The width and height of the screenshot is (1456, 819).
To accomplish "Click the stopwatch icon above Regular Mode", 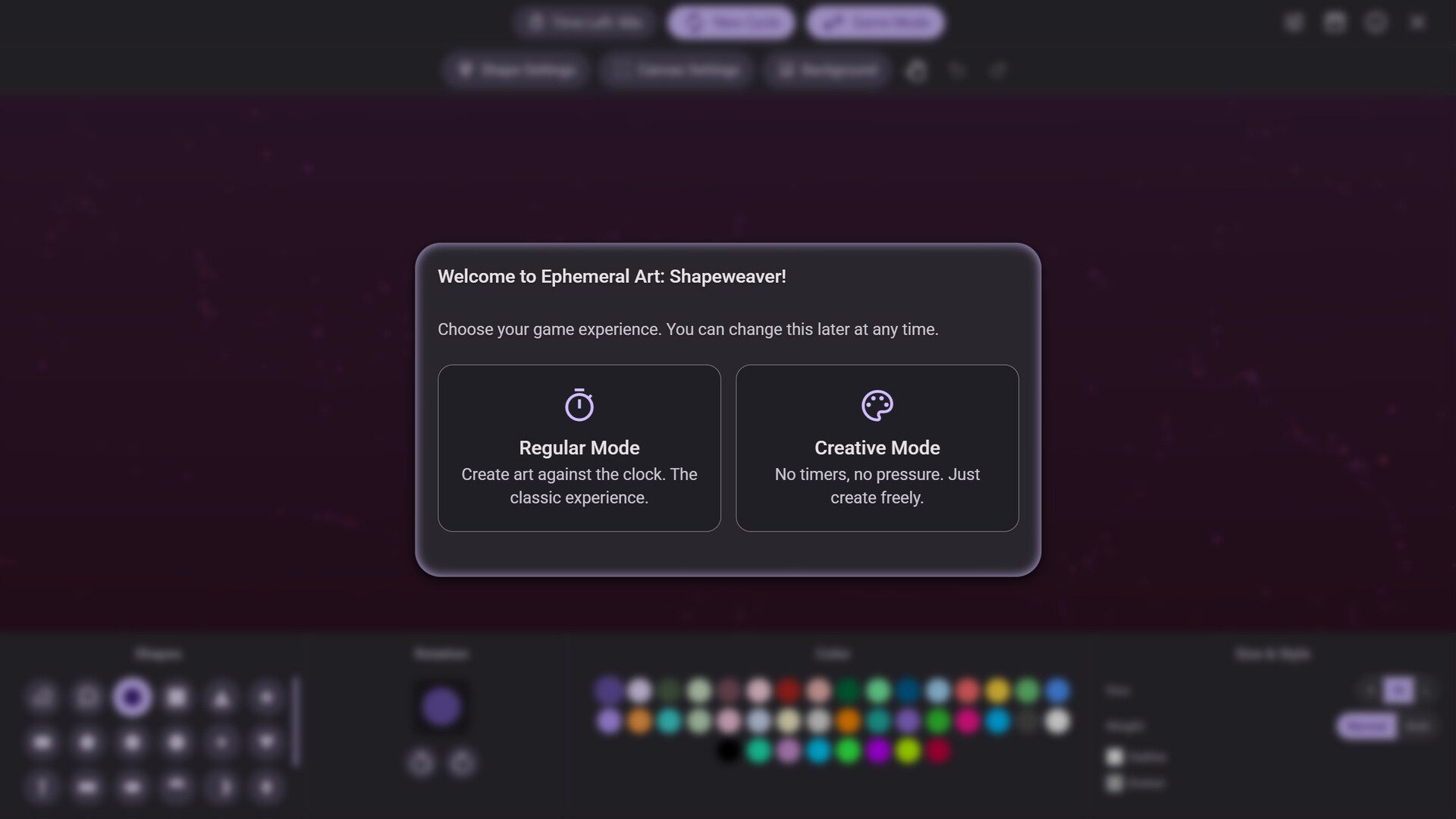I will tap(579, 405).
